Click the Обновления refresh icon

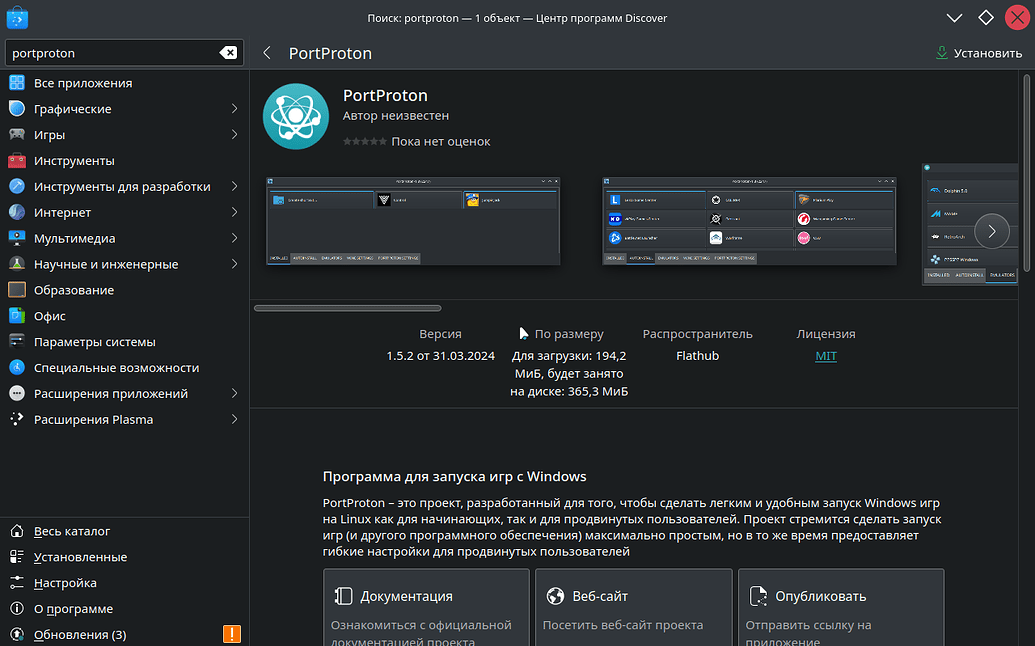[17, 634]
